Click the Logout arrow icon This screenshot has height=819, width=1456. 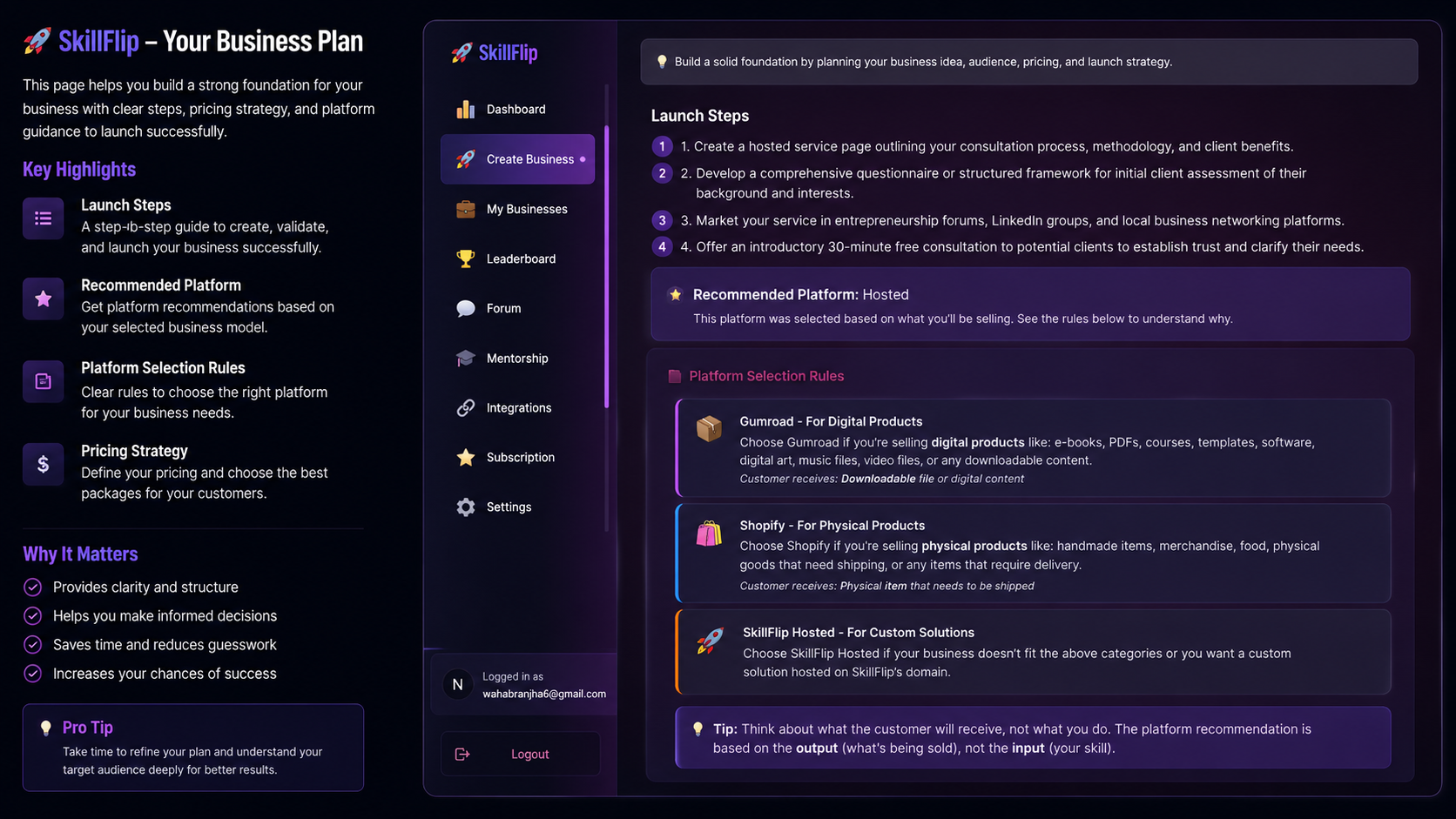point(462,754)
